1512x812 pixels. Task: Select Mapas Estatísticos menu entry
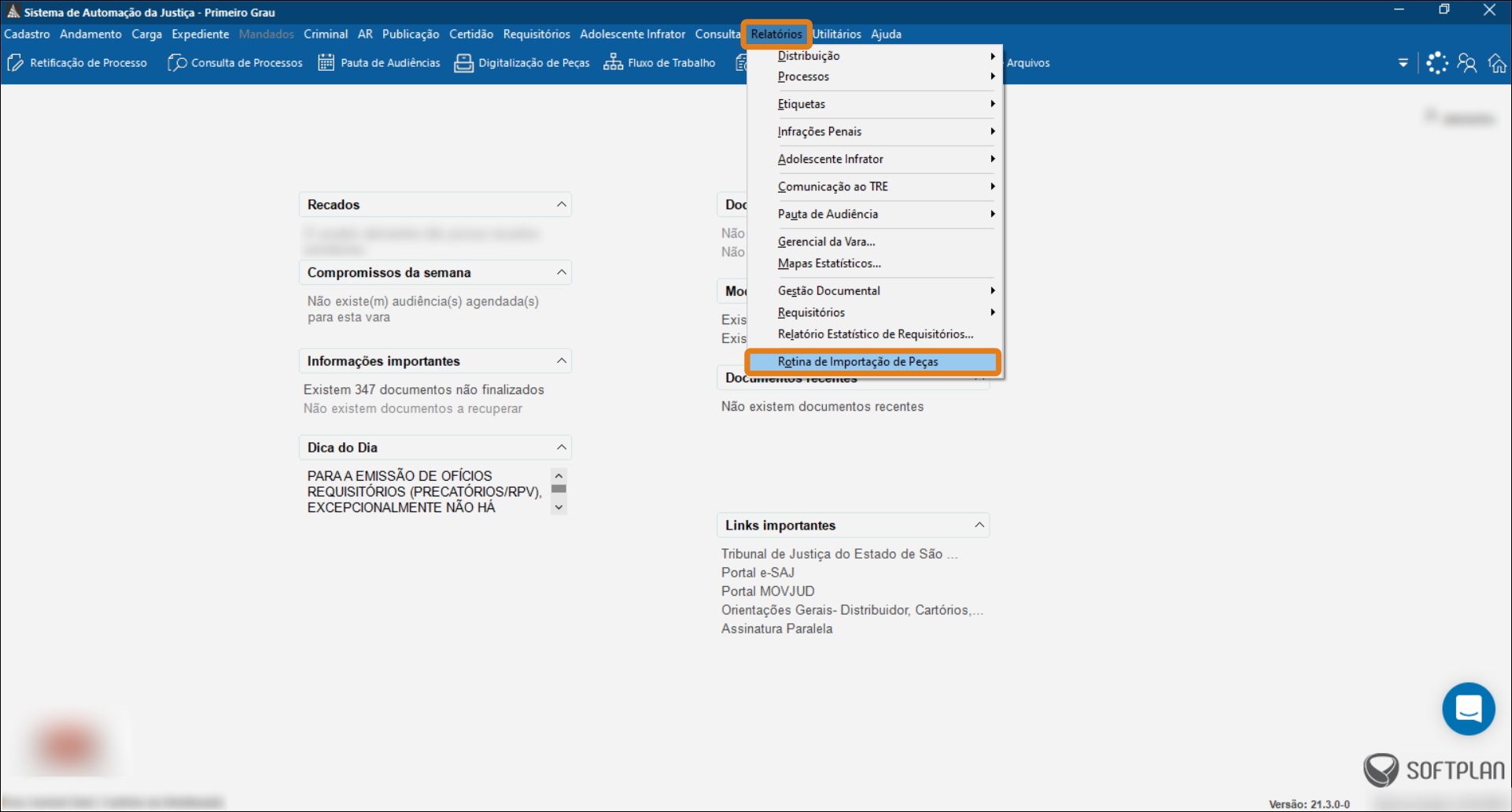tap(875, 264)
